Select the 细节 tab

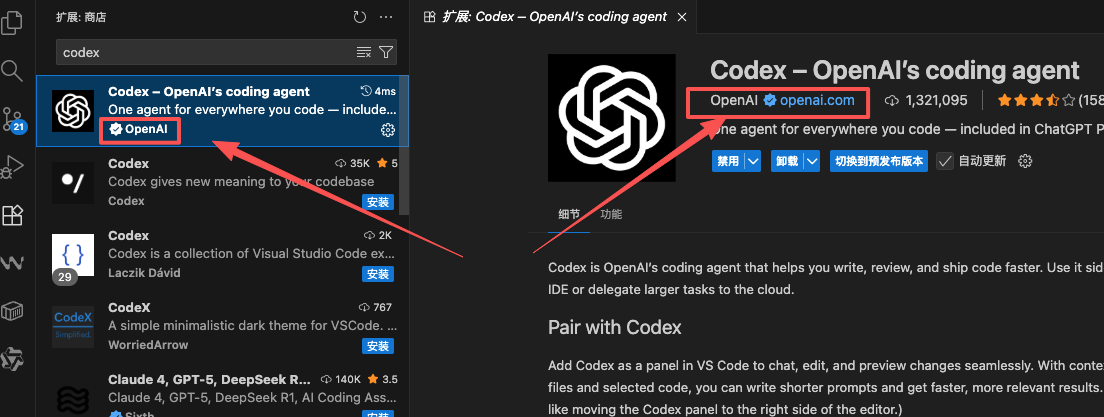pos(569,214)
